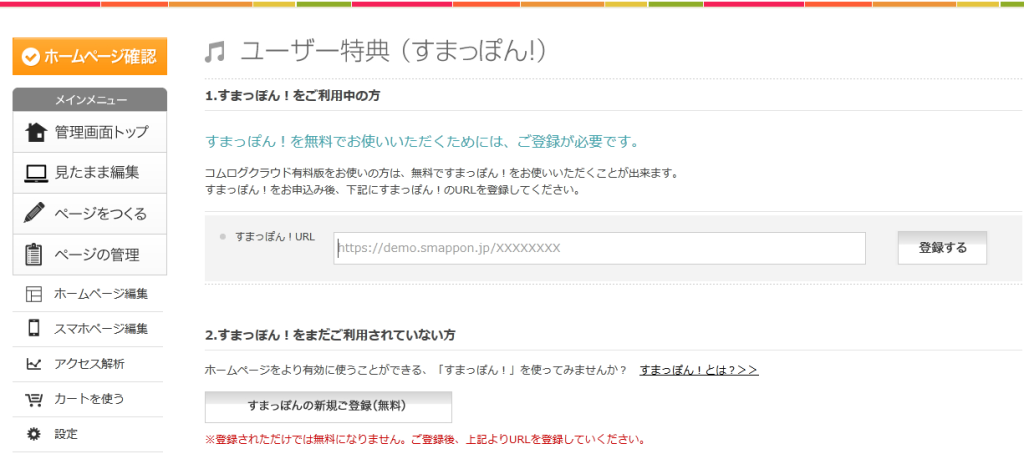Click the chart icon beside アクセス解析
This screenshot has height=454, width=1024.
click(34, 364)
